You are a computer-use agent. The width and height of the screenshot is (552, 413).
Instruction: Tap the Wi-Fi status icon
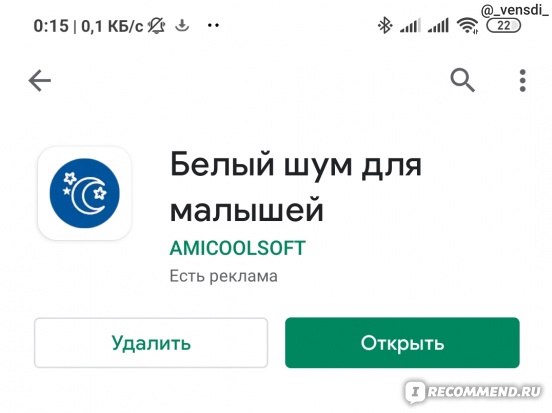coord(468,26)
